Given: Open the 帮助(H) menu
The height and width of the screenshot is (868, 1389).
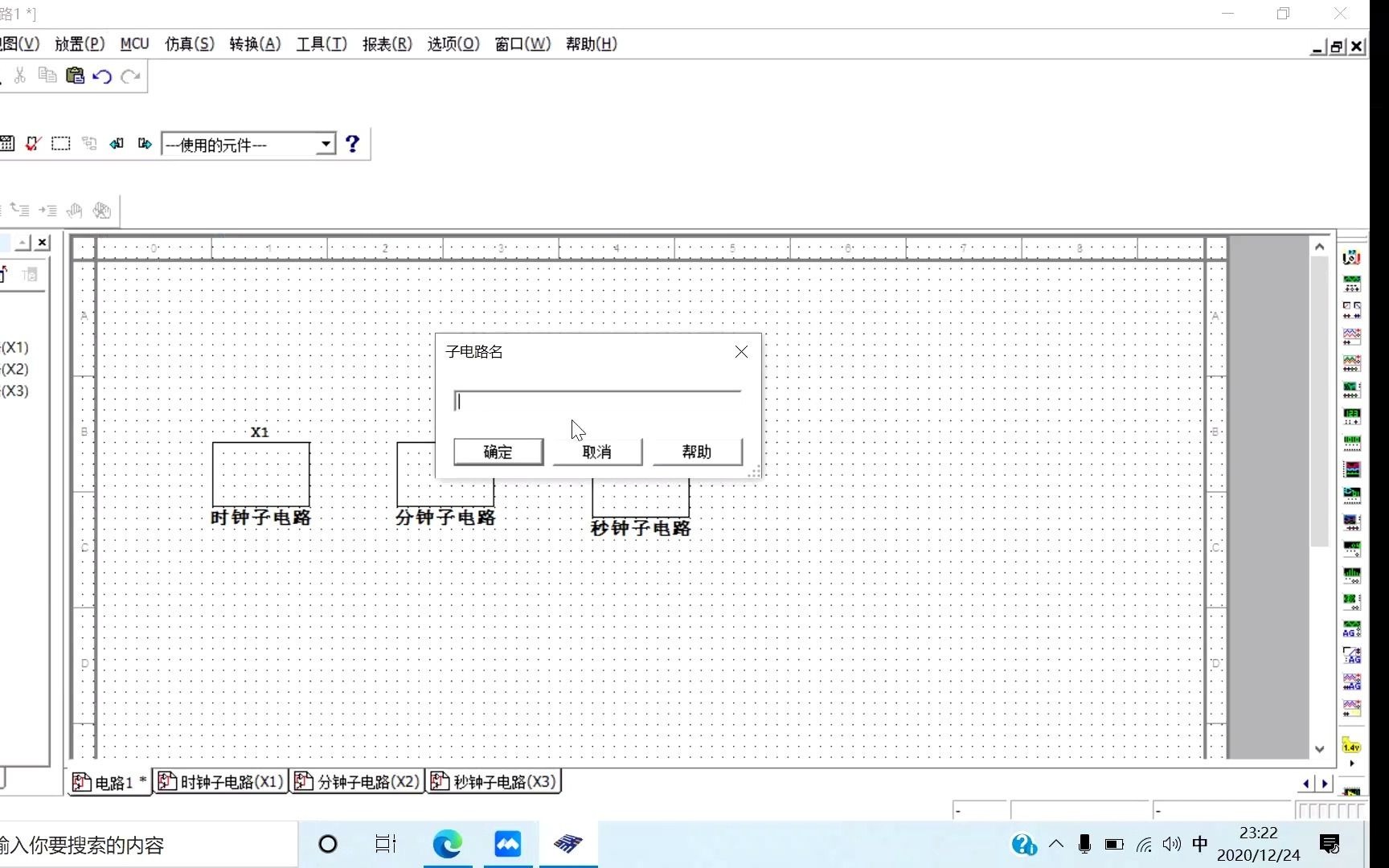Looking at the screenshot, I should point(592,44).
